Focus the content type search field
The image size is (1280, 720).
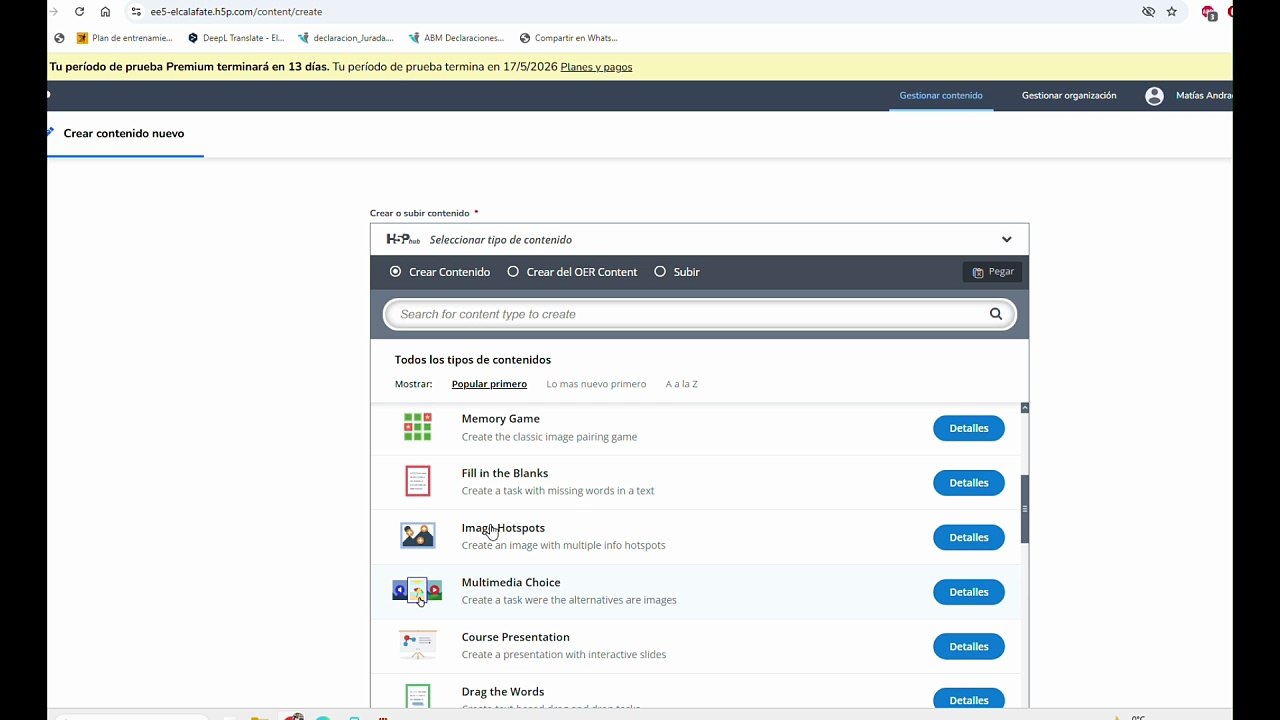[x=700, y=314]
